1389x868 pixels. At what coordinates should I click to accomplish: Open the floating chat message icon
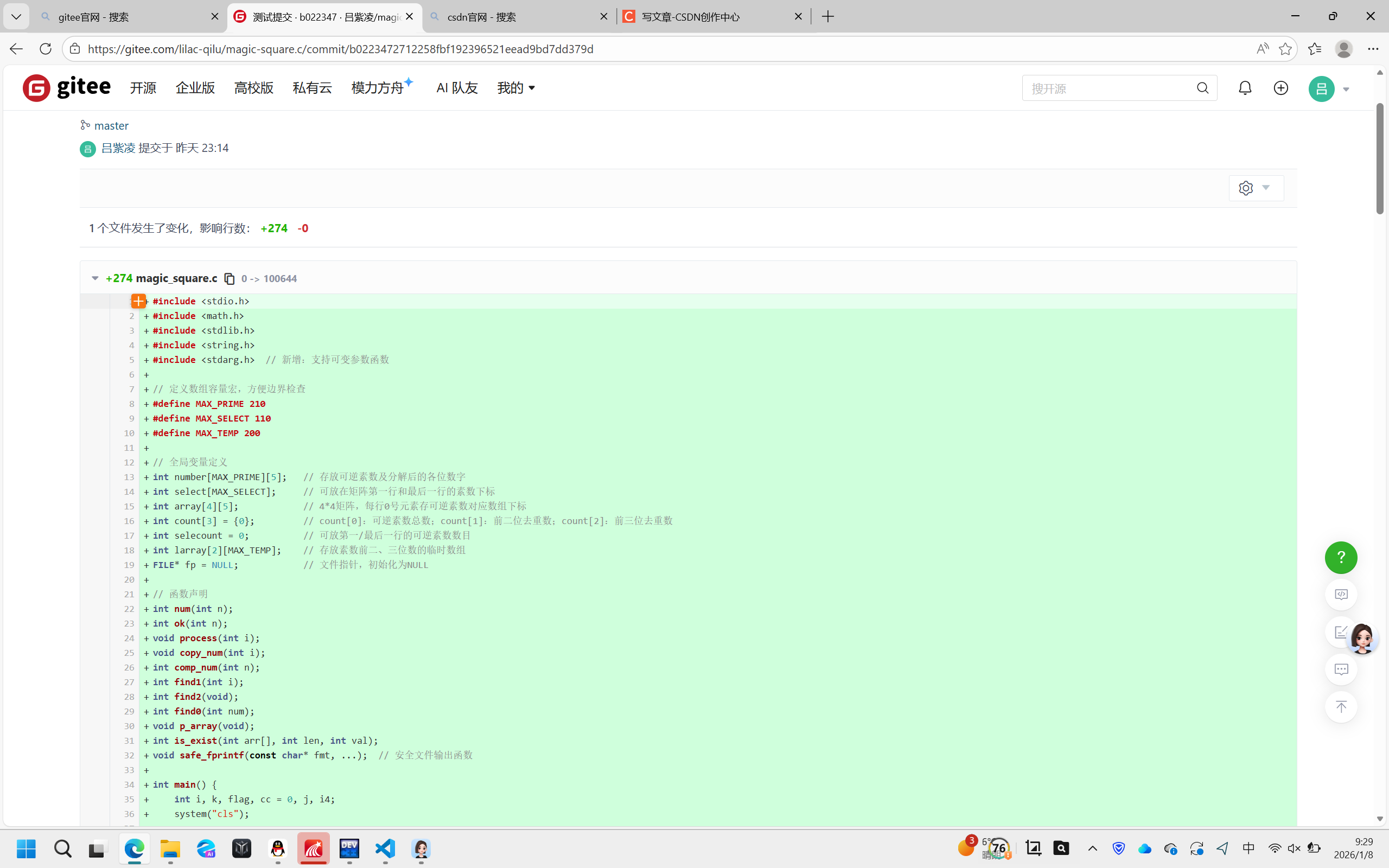[1341, 669]
